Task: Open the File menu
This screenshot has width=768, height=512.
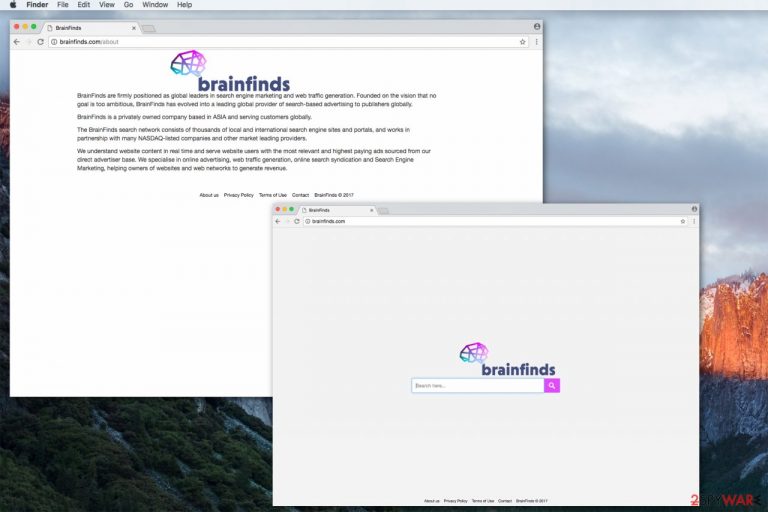Action: click(63, 4)
